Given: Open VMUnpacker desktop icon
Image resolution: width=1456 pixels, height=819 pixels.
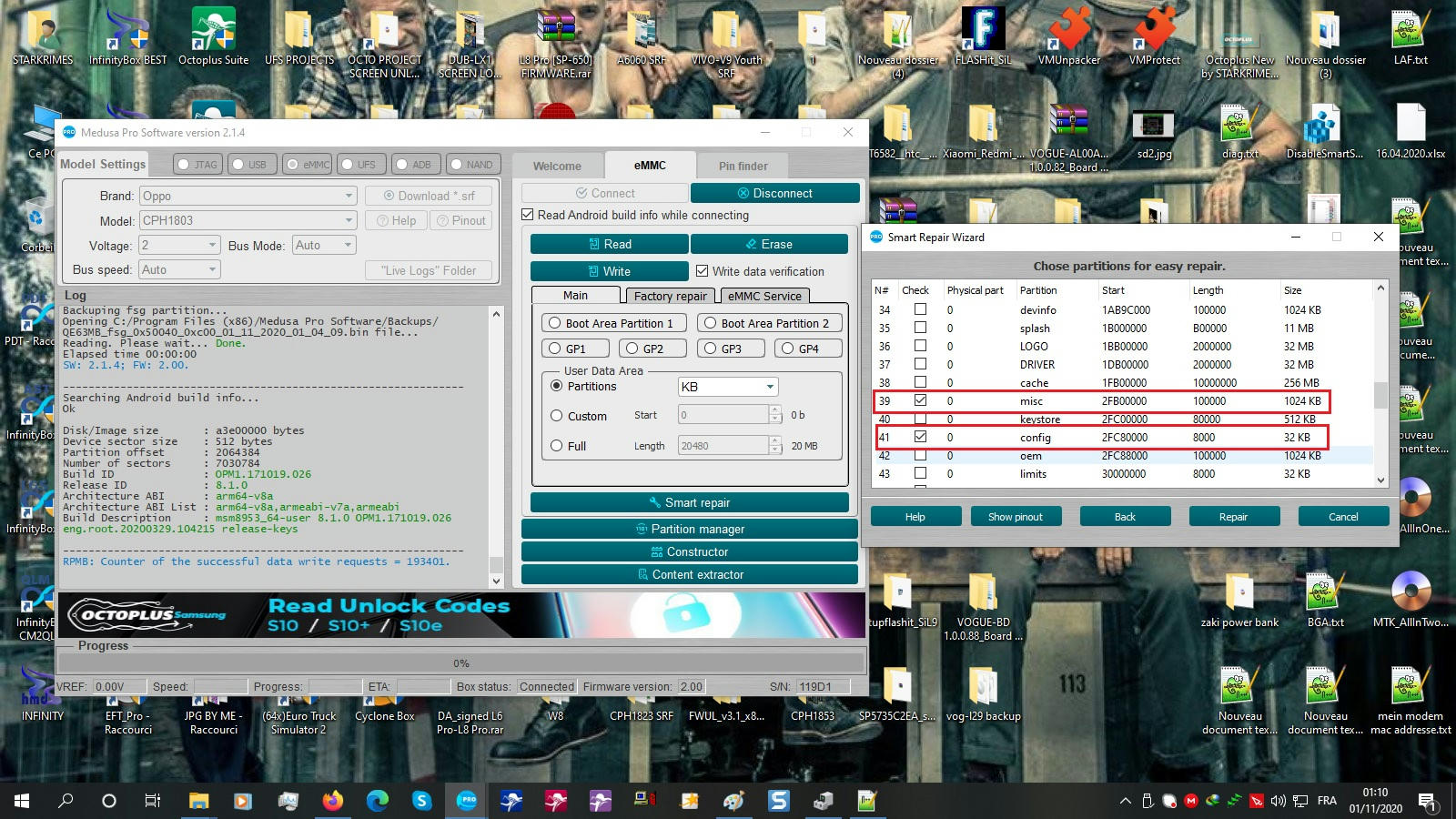Looking at the screenshot, I should point(1069,36).
